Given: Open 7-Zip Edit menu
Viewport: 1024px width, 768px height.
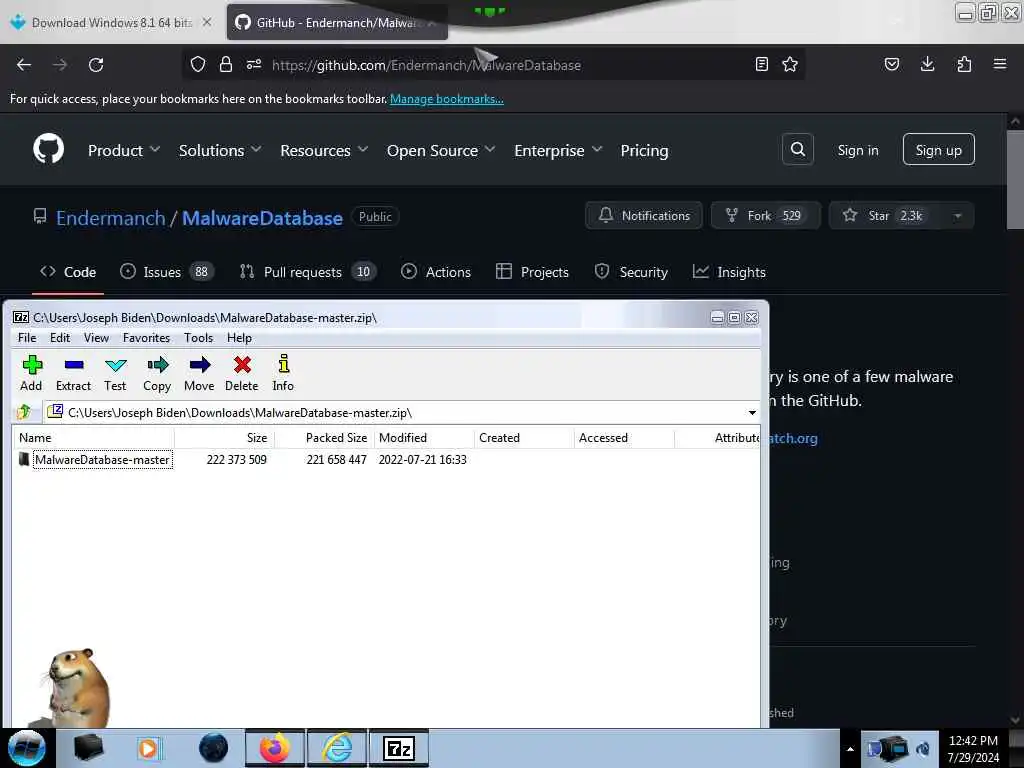Looking at the screenshot, I should [59, 338].
